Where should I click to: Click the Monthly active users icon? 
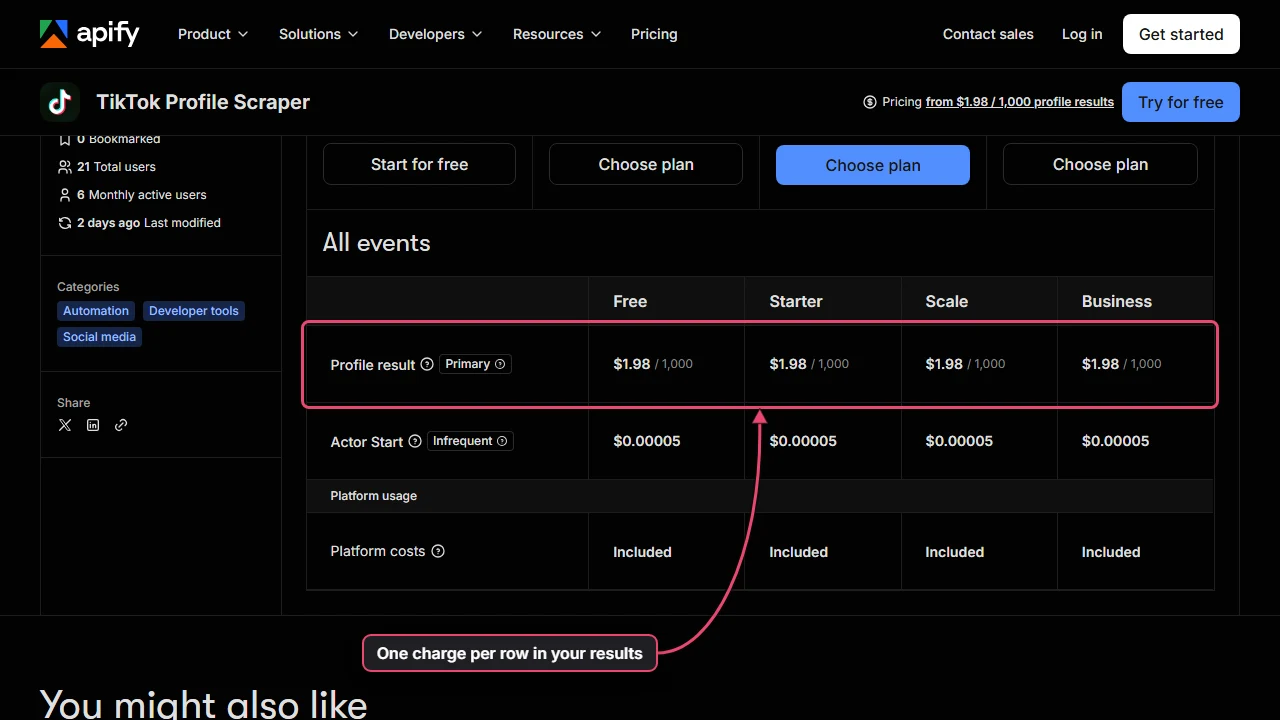[65, 195]
